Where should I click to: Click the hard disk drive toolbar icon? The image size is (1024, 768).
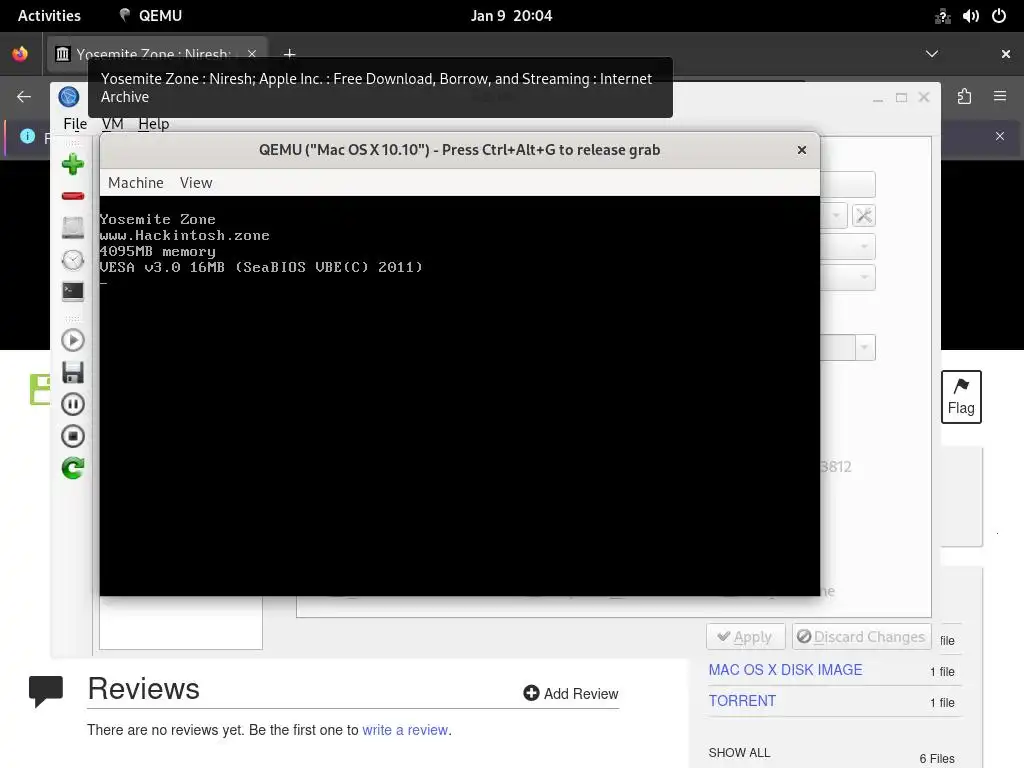pyautogui.click(x=72, y=228)
